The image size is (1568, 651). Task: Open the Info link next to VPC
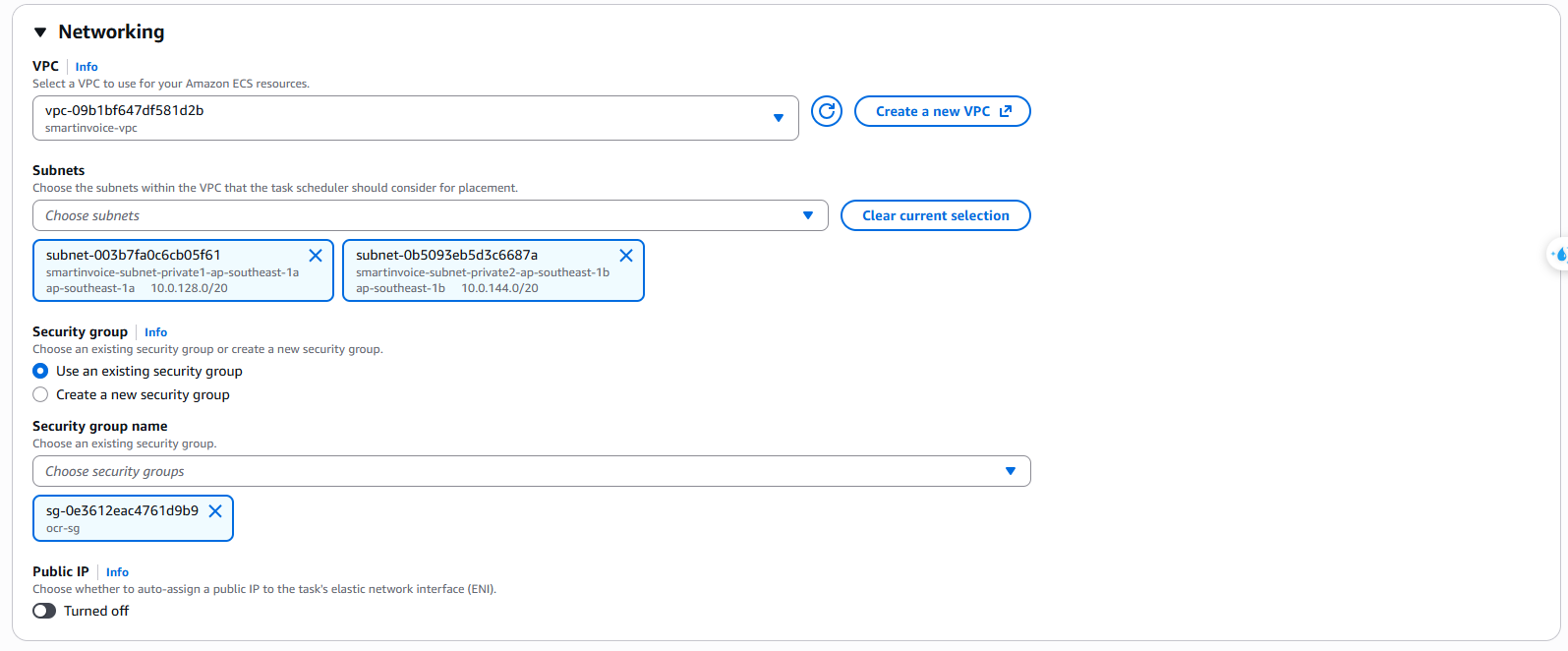(x=87, y=67)
